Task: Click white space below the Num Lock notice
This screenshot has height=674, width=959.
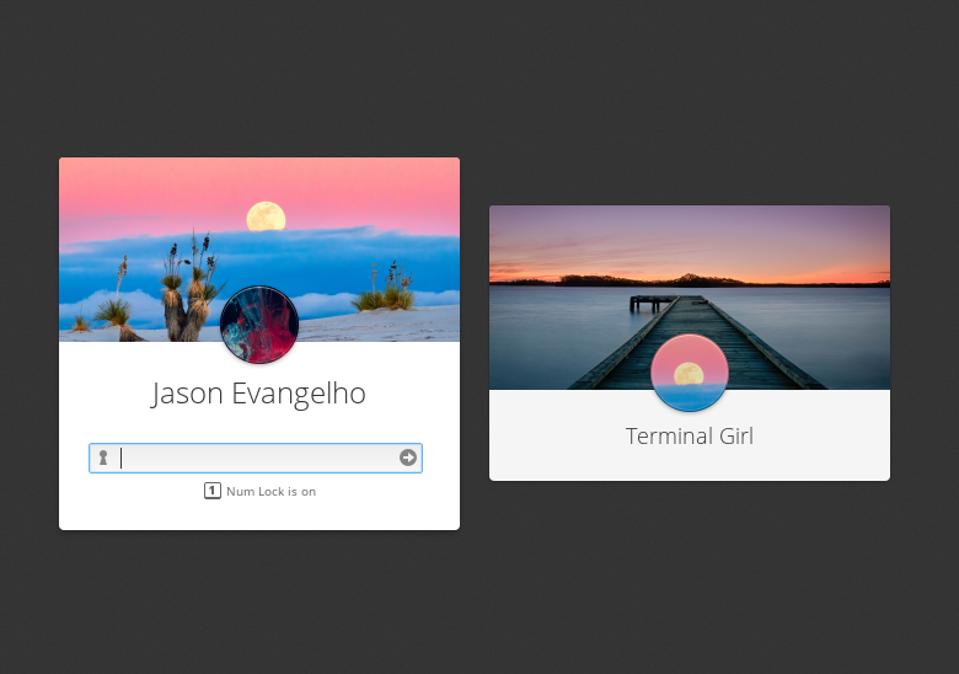Action: click(x=258, y=514)
